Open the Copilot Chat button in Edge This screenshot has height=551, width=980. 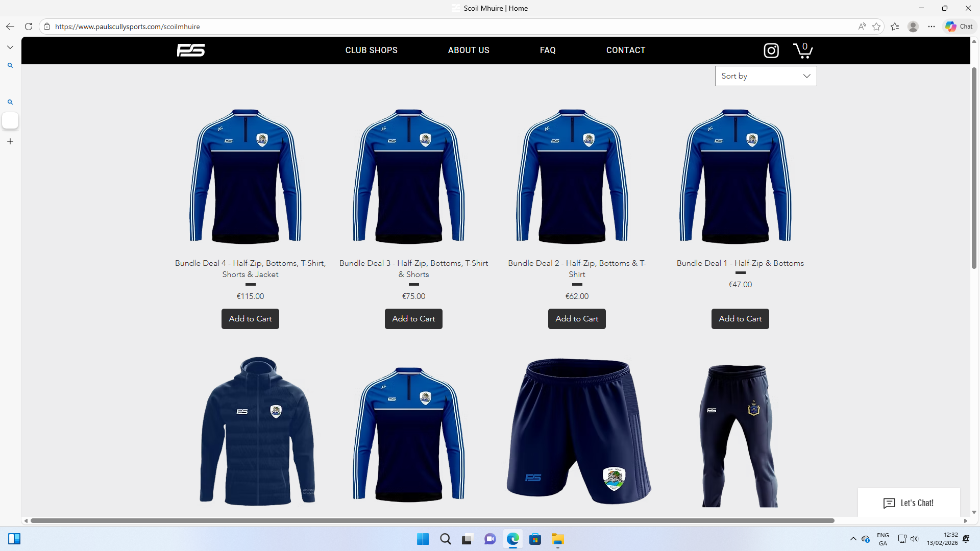pos(958,26)
